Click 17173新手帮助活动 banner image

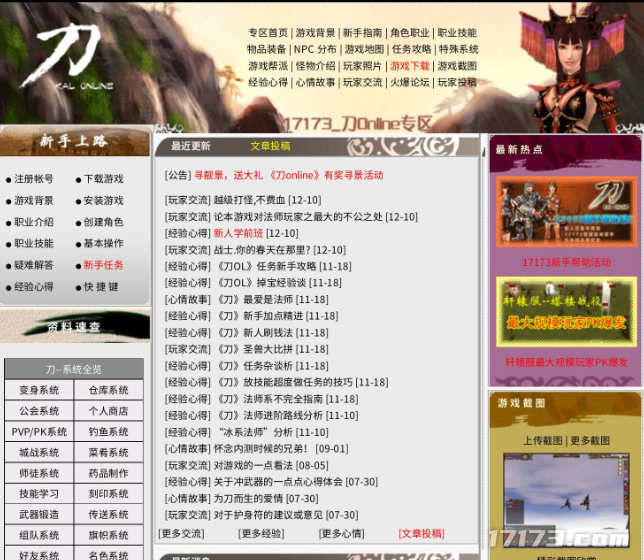[566, 212]
